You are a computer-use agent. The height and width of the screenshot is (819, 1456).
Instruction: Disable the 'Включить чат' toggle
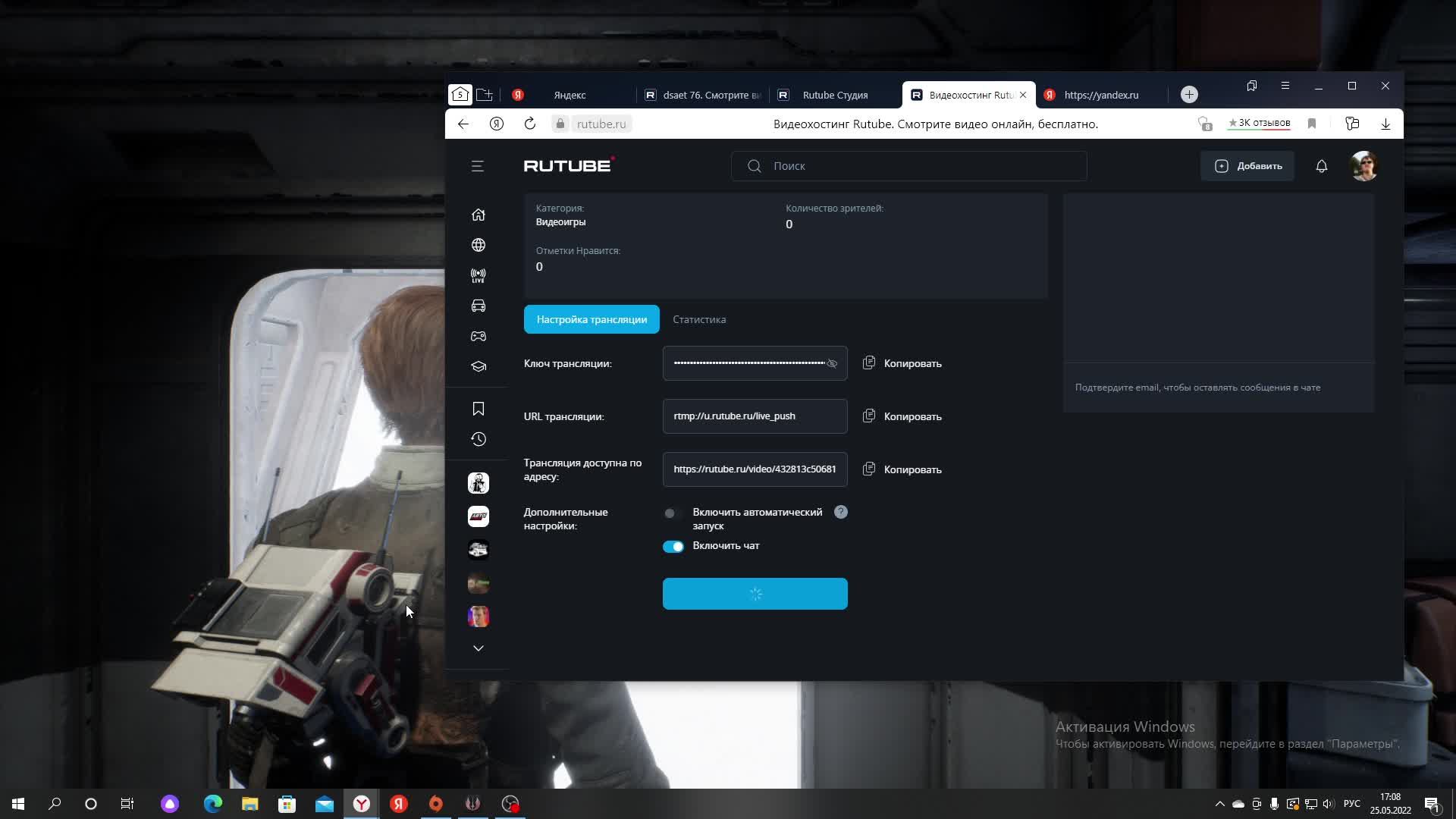click(673, 546)
